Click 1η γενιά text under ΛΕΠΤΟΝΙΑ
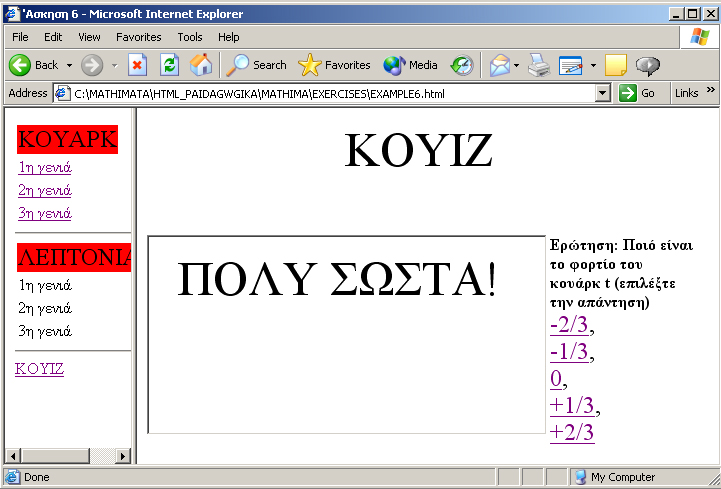The width and height of the screenshot is (721, 489). click(x=45, y=286)
